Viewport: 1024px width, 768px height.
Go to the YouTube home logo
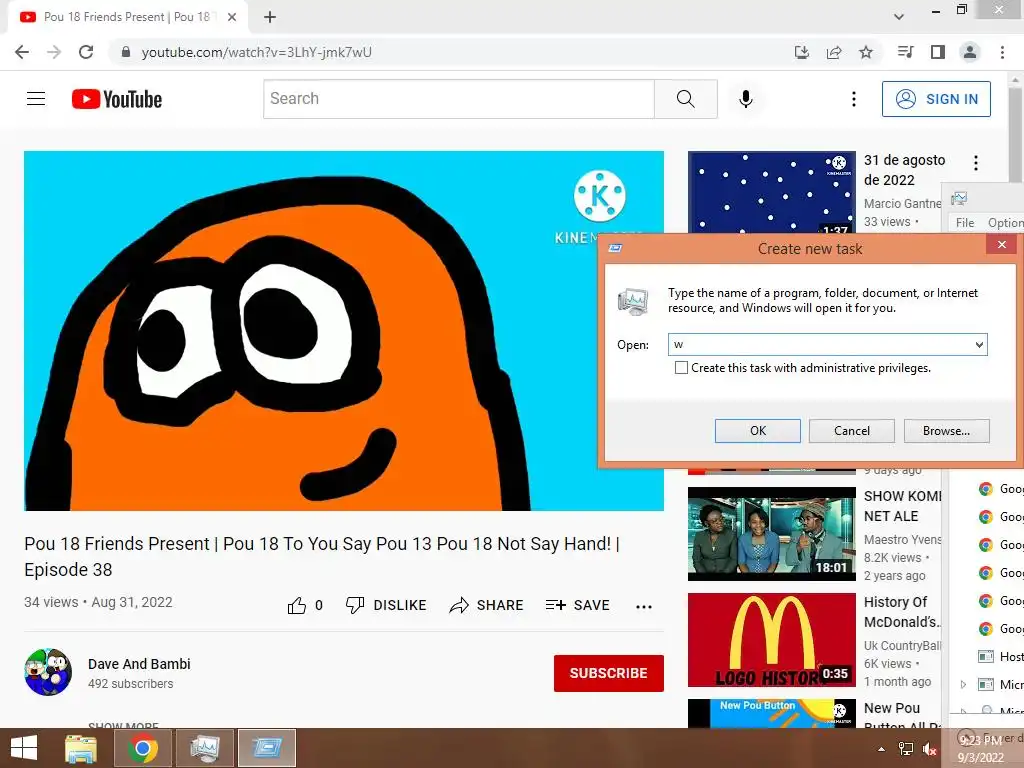(x=117, y=99)
